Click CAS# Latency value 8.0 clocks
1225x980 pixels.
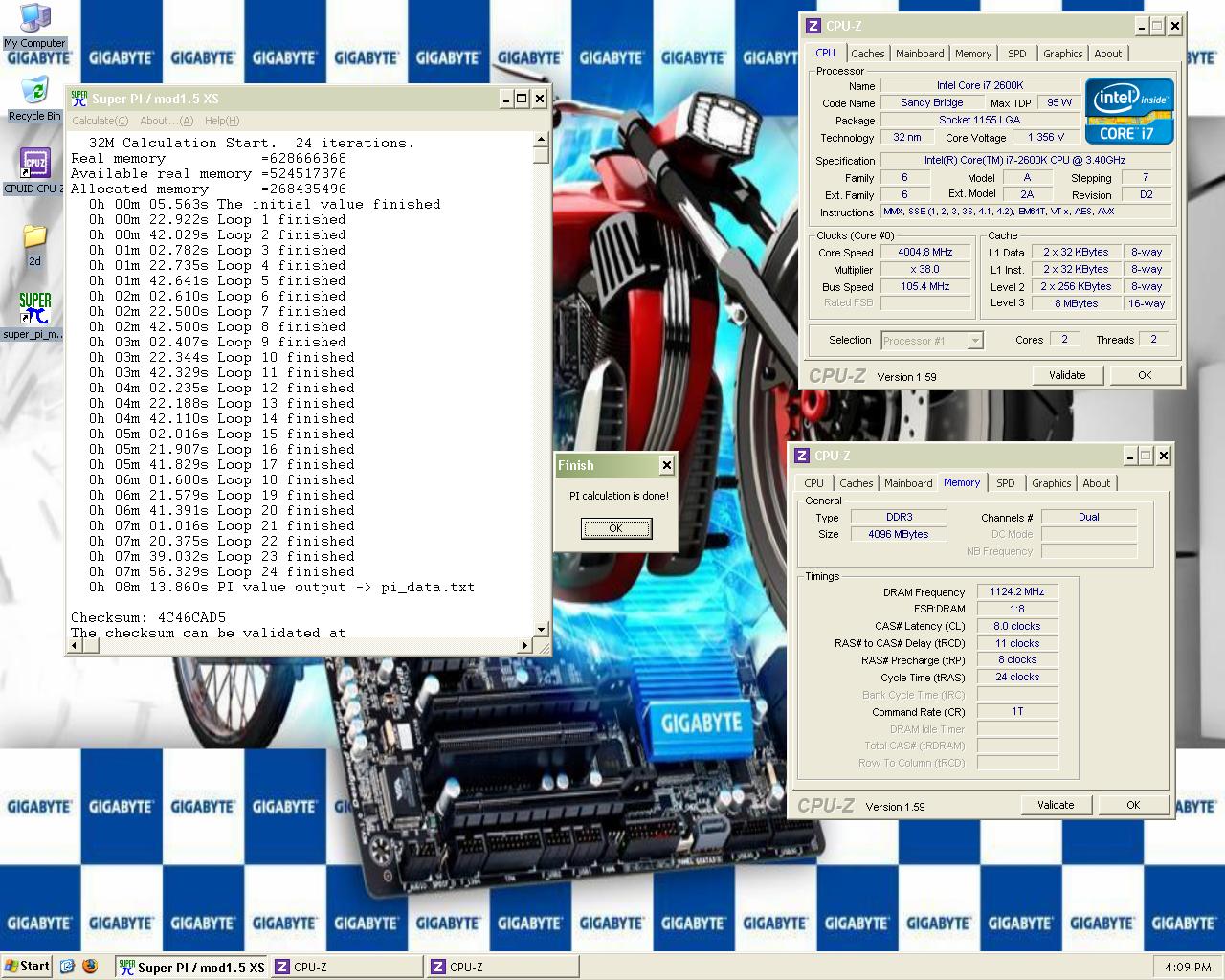[x=1017, y=626]
